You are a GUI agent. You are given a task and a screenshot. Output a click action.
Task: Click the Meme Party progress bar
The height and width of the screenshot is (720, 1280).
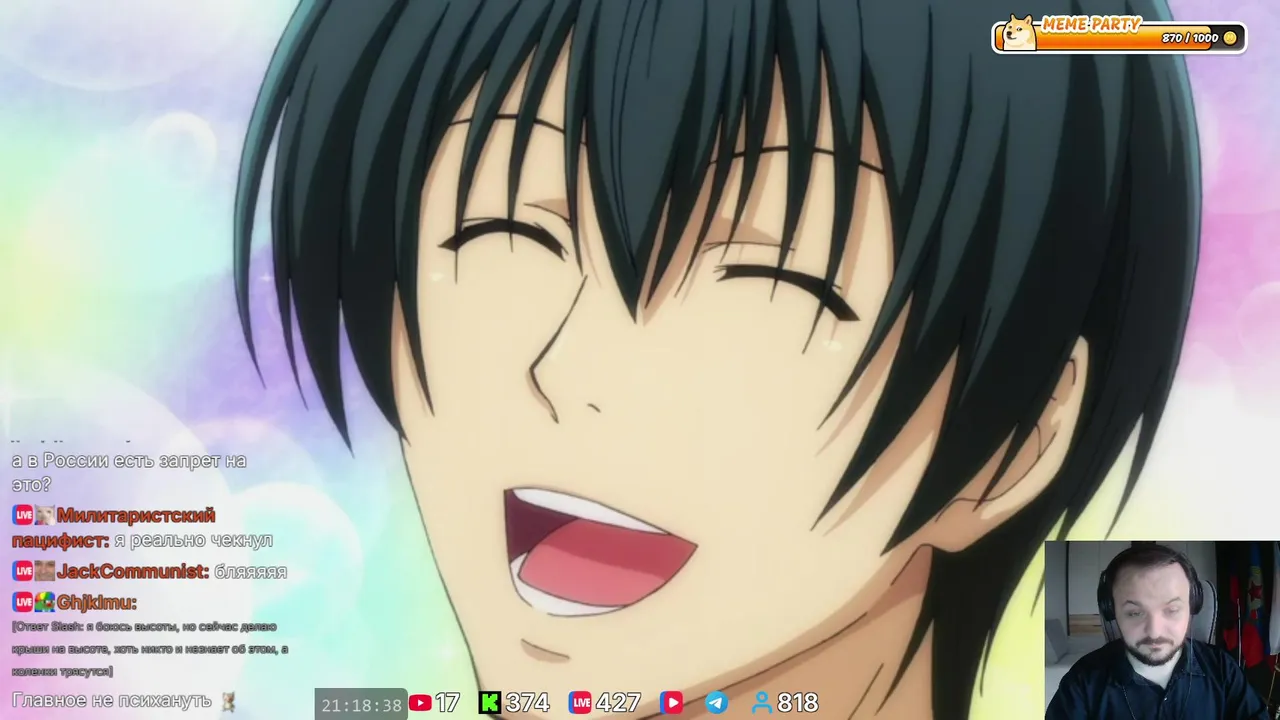point(1120,37)
